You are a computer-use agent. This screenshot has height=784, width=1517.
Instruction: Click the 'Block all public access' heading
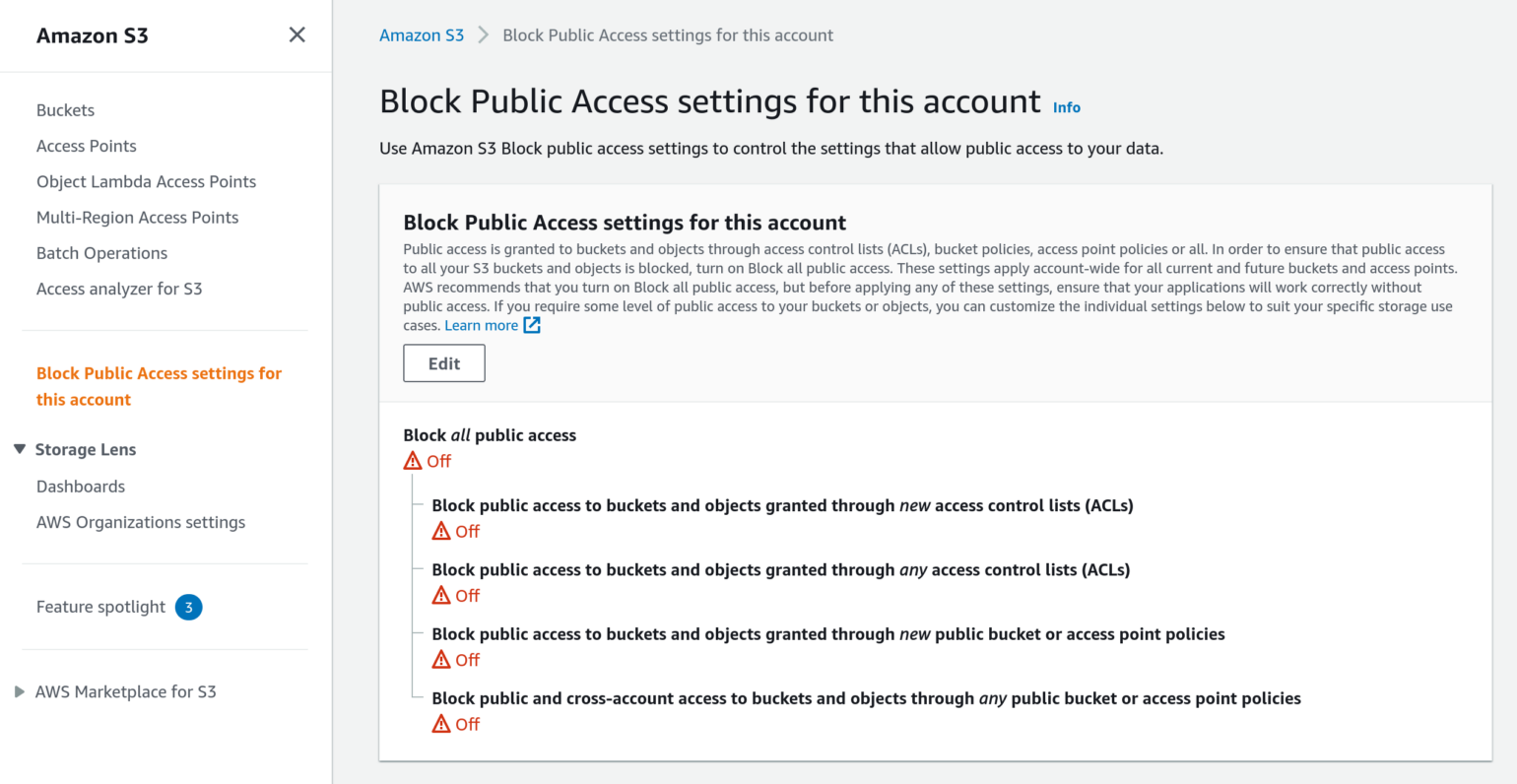490,435
